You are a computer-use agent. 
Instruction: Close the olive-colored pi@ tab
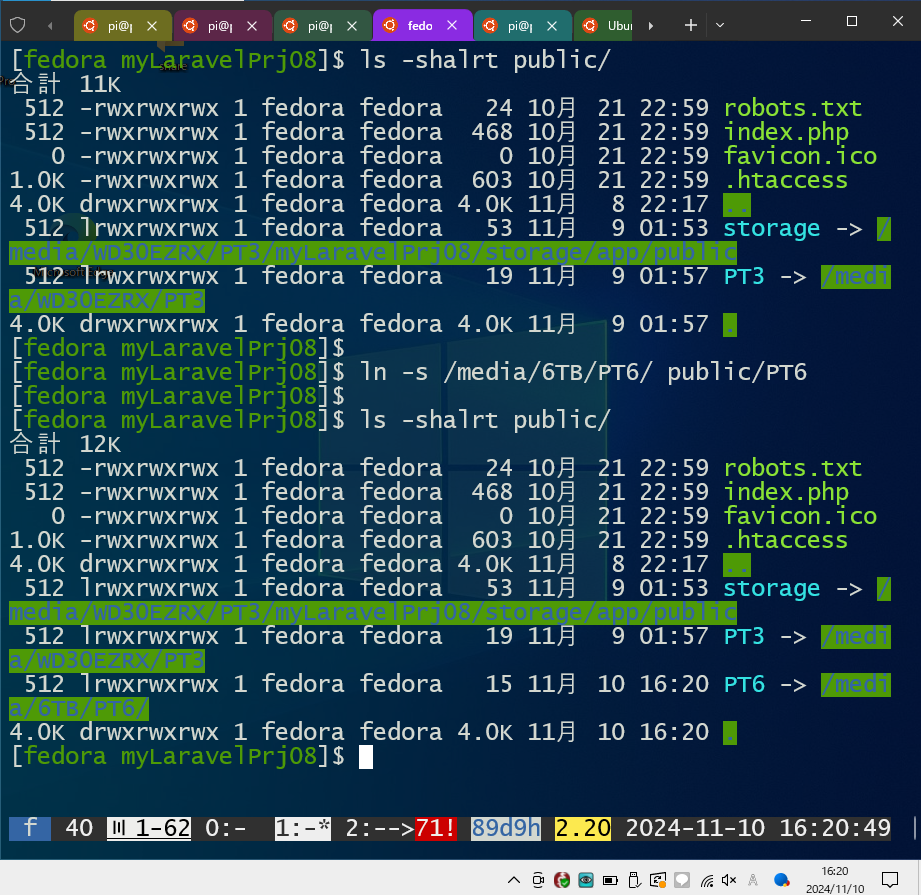(152, 26)
